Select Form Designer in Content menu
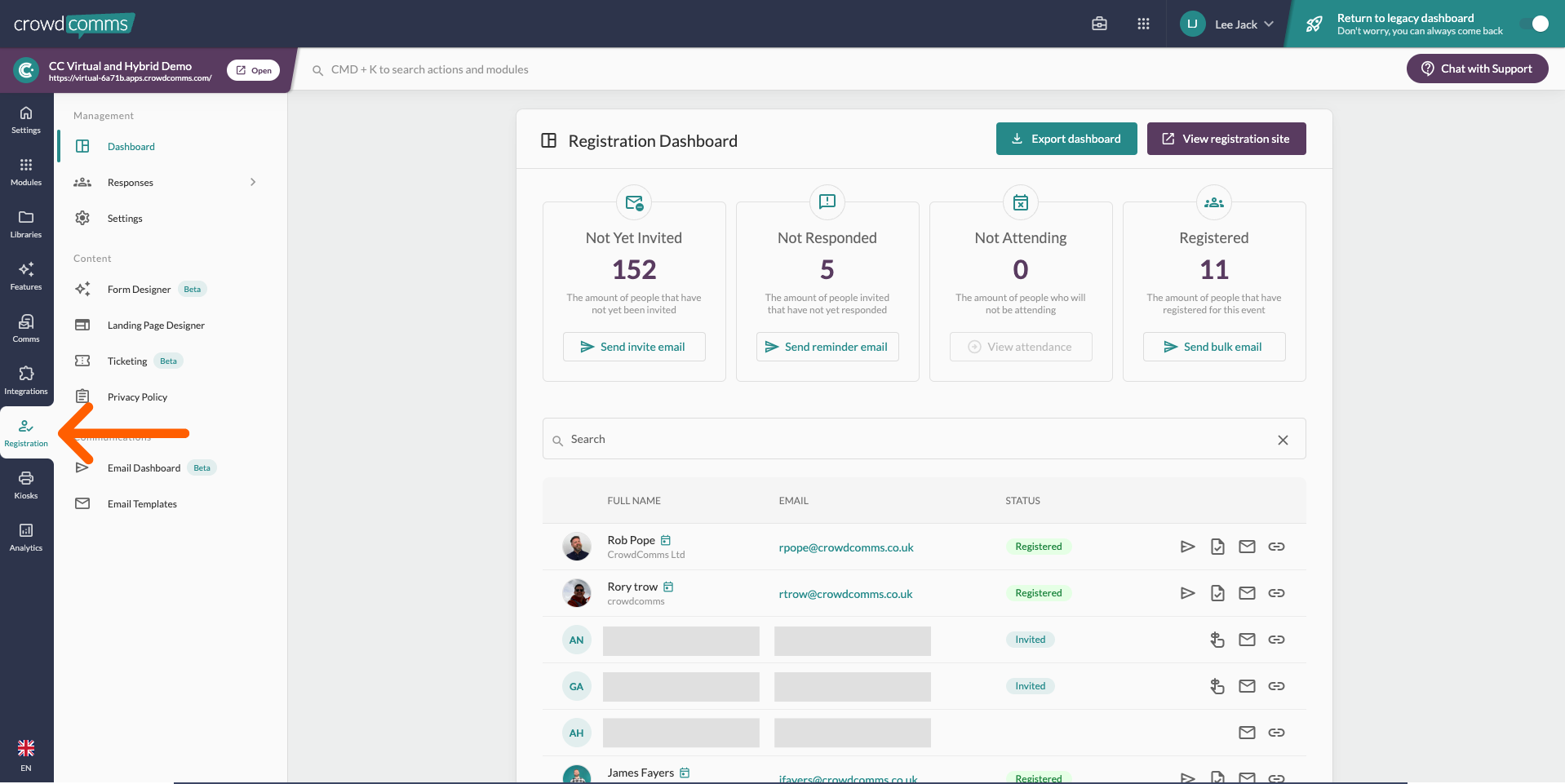This screenshot has height=784, width=1565. [x=139, y=290]
